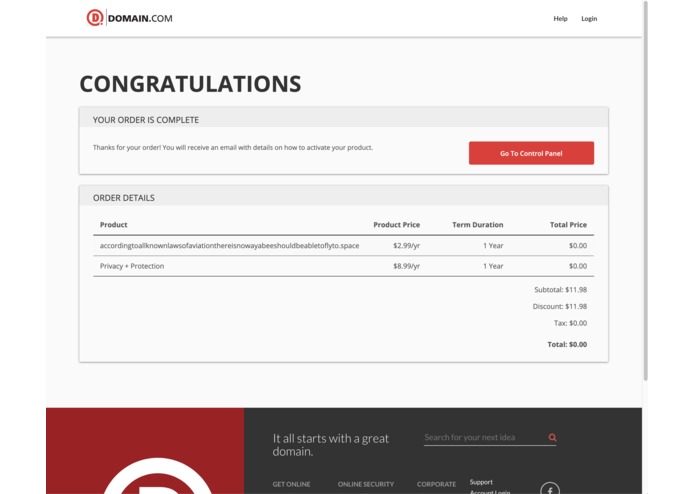Focus the 'Search for your next idea' field
The image size is (695, 494).
click(484, 438)
